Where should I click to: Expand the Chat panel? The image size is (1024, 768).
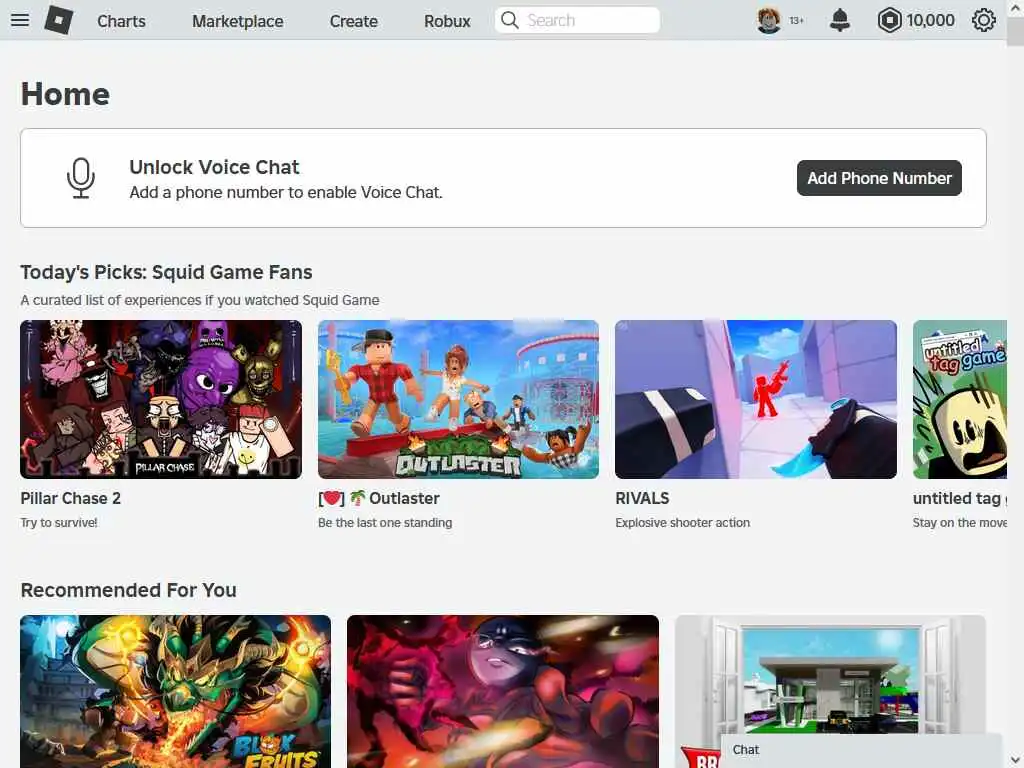(861, 750)
